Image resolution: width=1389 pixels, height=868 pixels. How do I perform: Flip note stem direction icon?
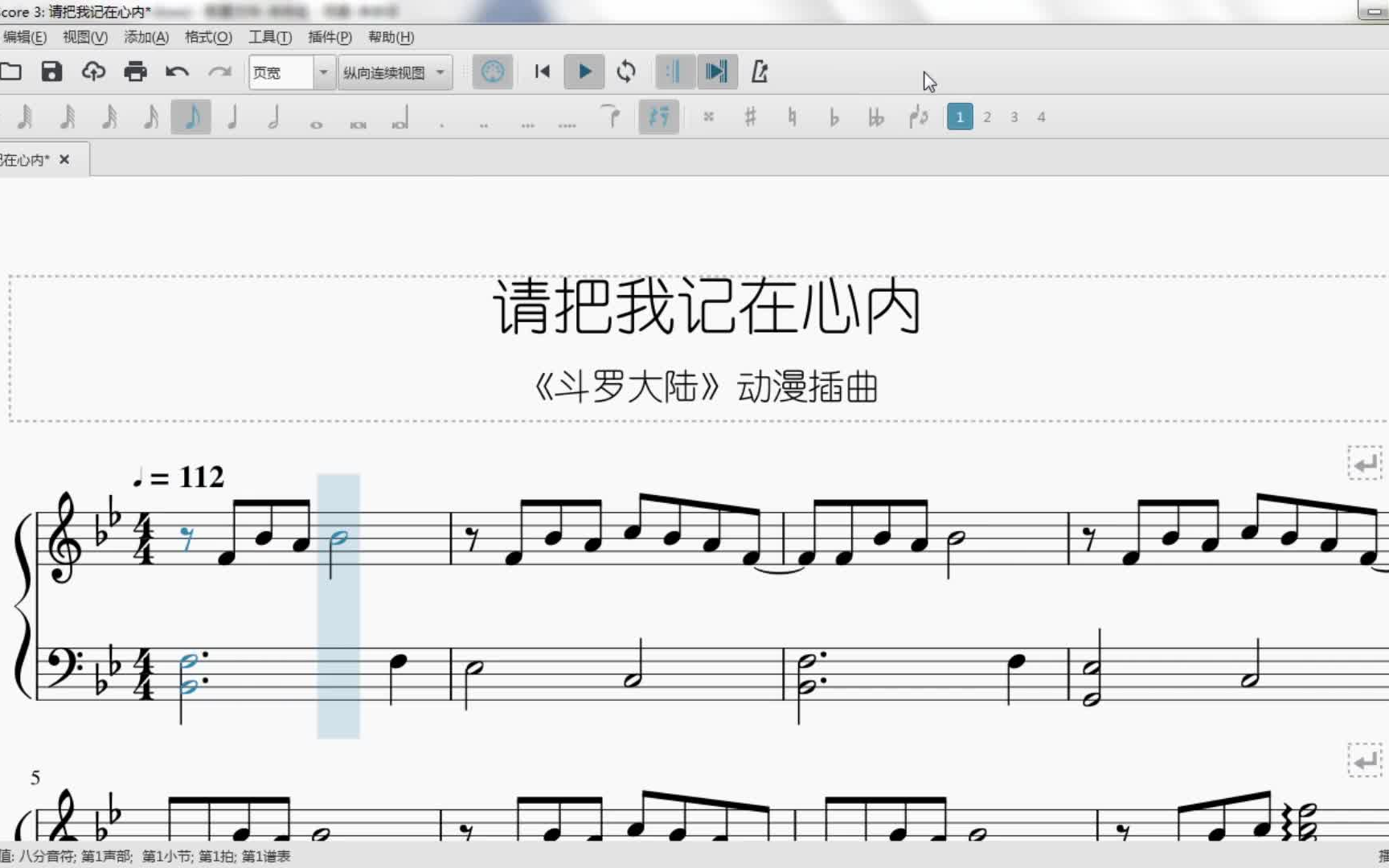click(x=919, y=117)
